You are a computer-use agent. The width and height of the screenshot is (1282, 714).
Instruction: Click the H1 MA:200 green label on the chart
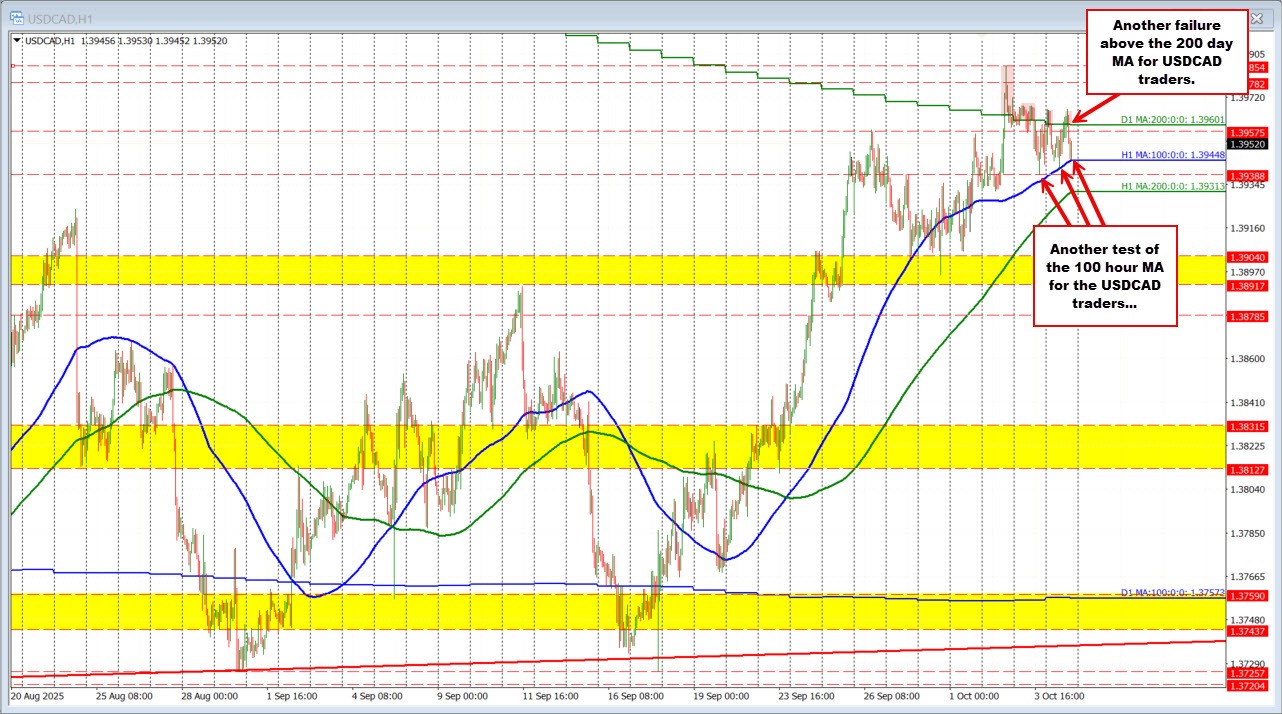1172,187
